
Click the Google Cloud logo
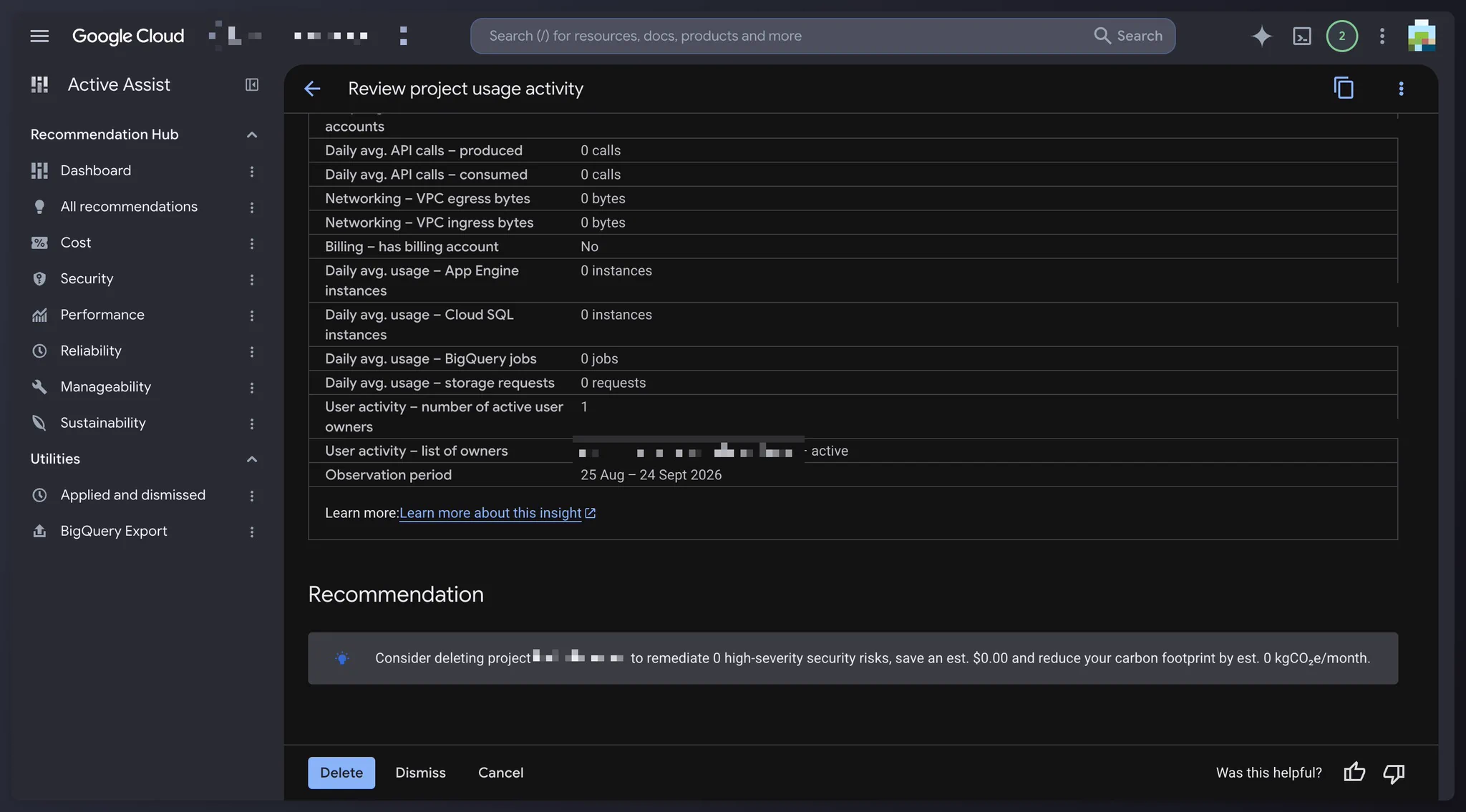click(x=128, y=36)
